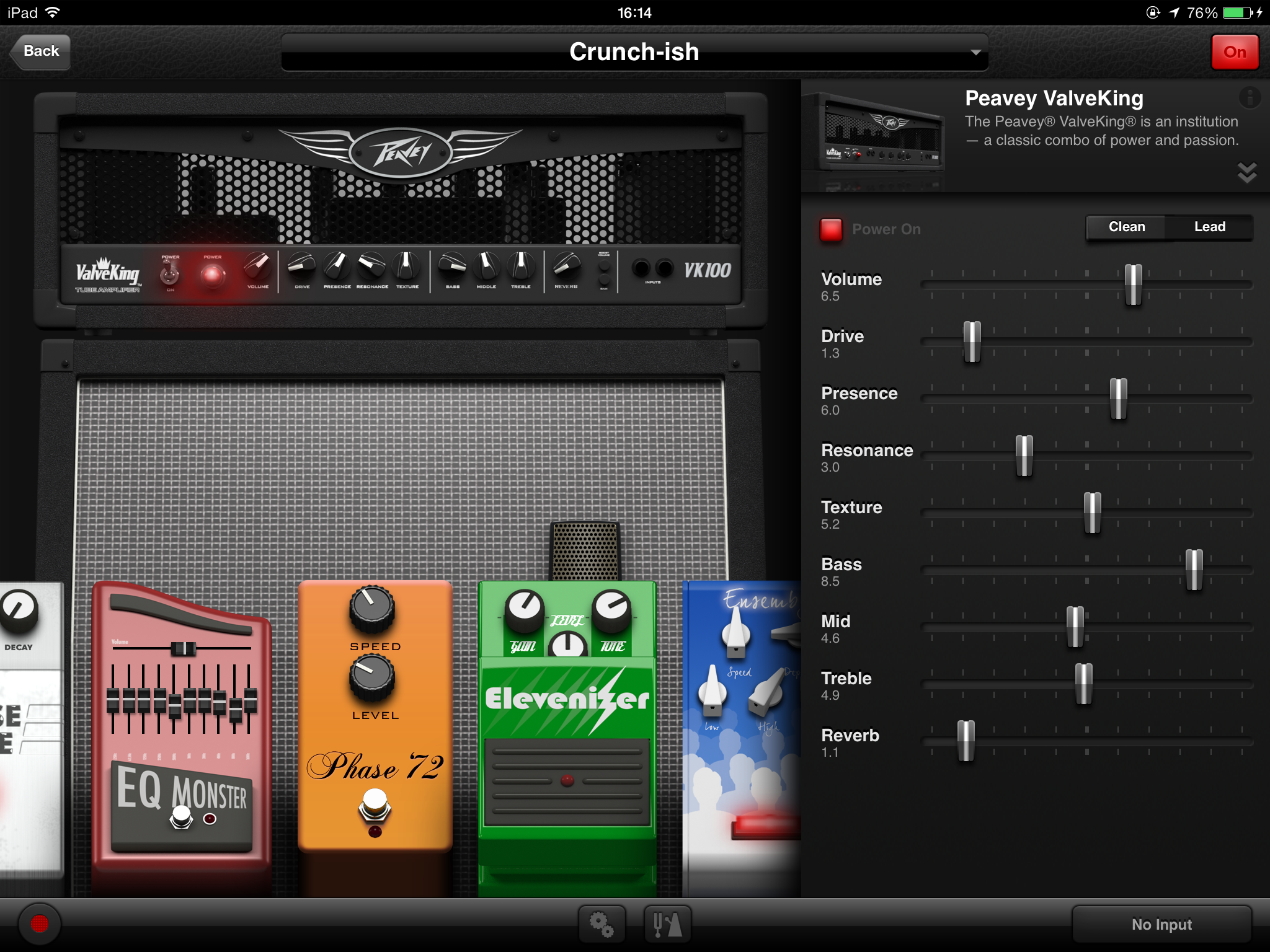Click the Peavey logo on the amp grille
This screenshot has width=1270, height=952.
coord(401,152)
